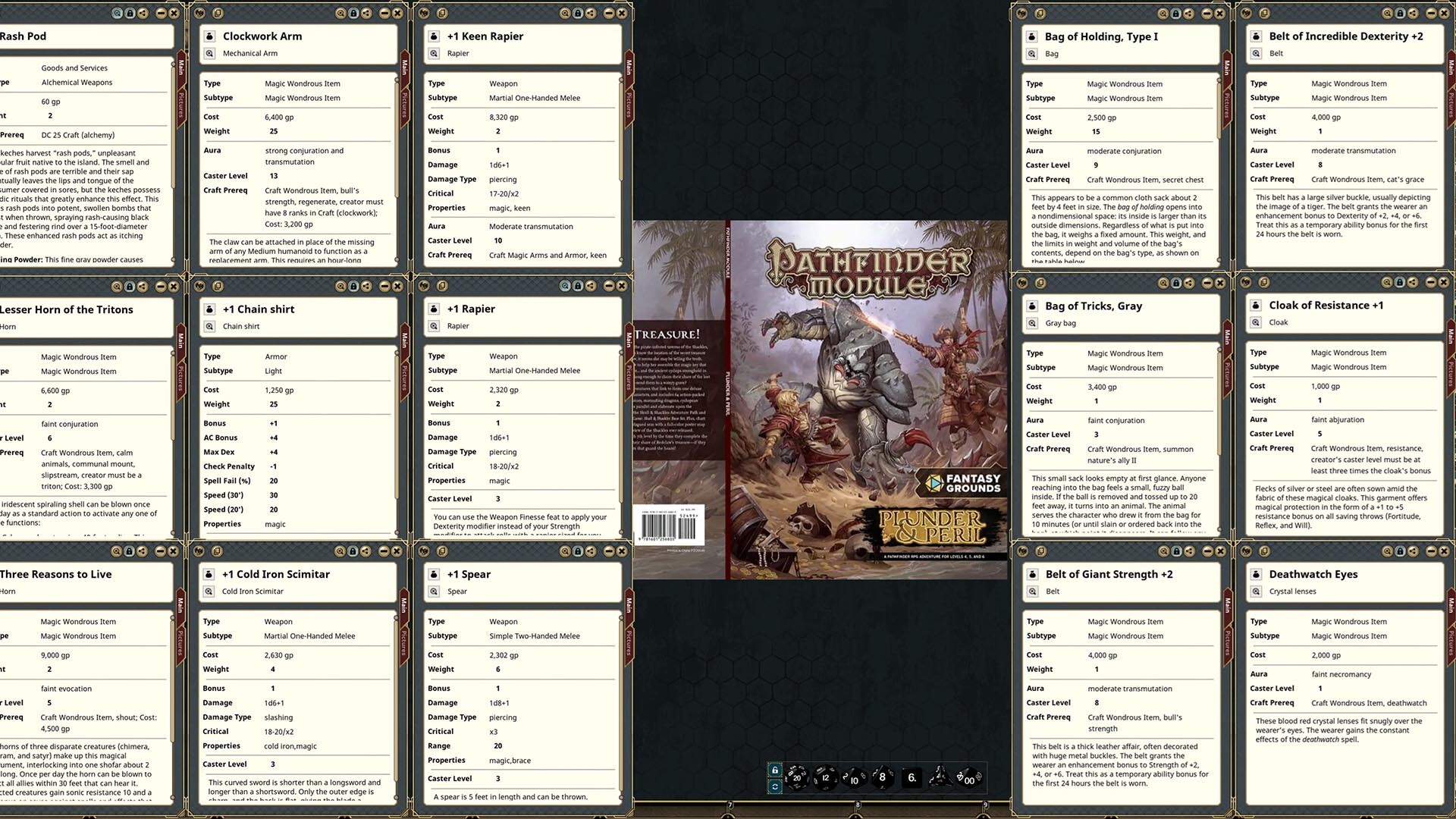Open Pictures tab on Bag of Tricks window
The image size is (1456, 819).
click(1227, 378)
